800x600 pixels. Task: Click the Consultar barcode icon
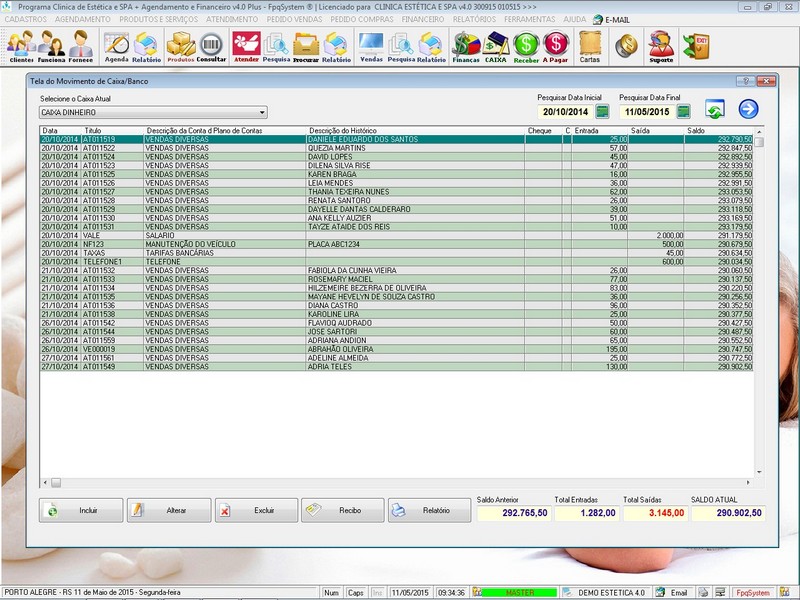tap(211, 47)
